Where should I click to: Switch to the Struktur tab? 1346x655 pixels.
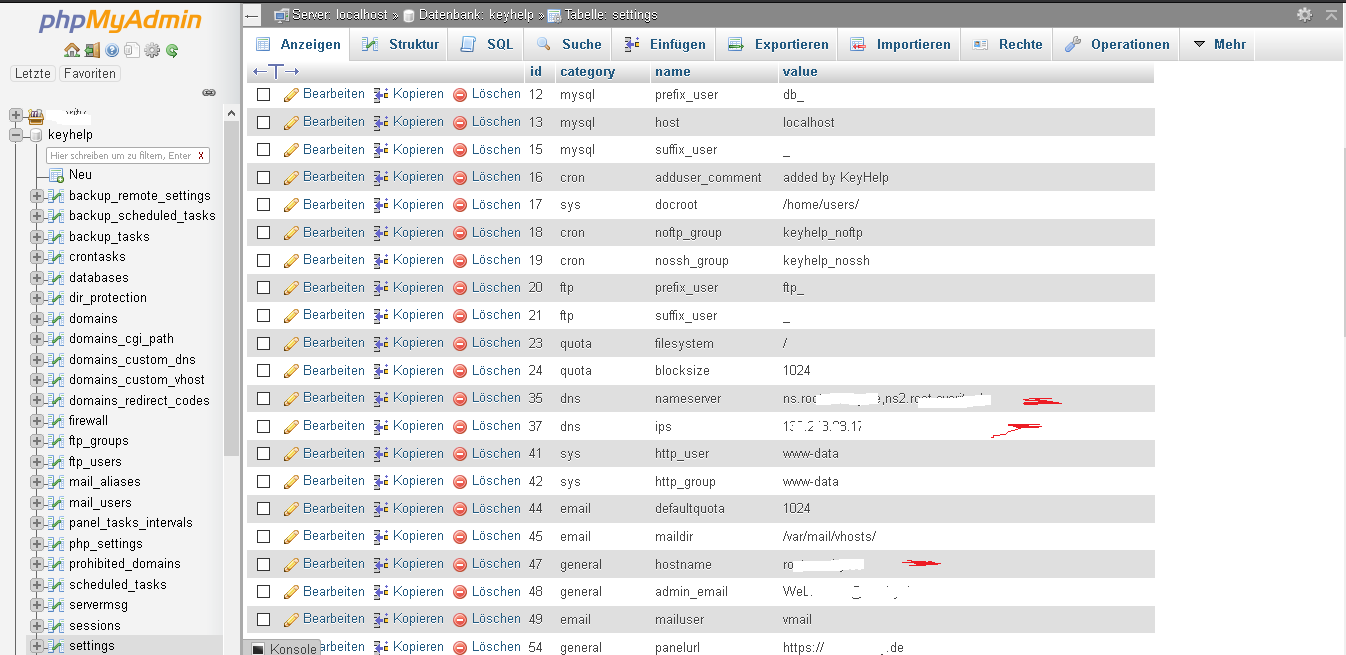point(401,44)
